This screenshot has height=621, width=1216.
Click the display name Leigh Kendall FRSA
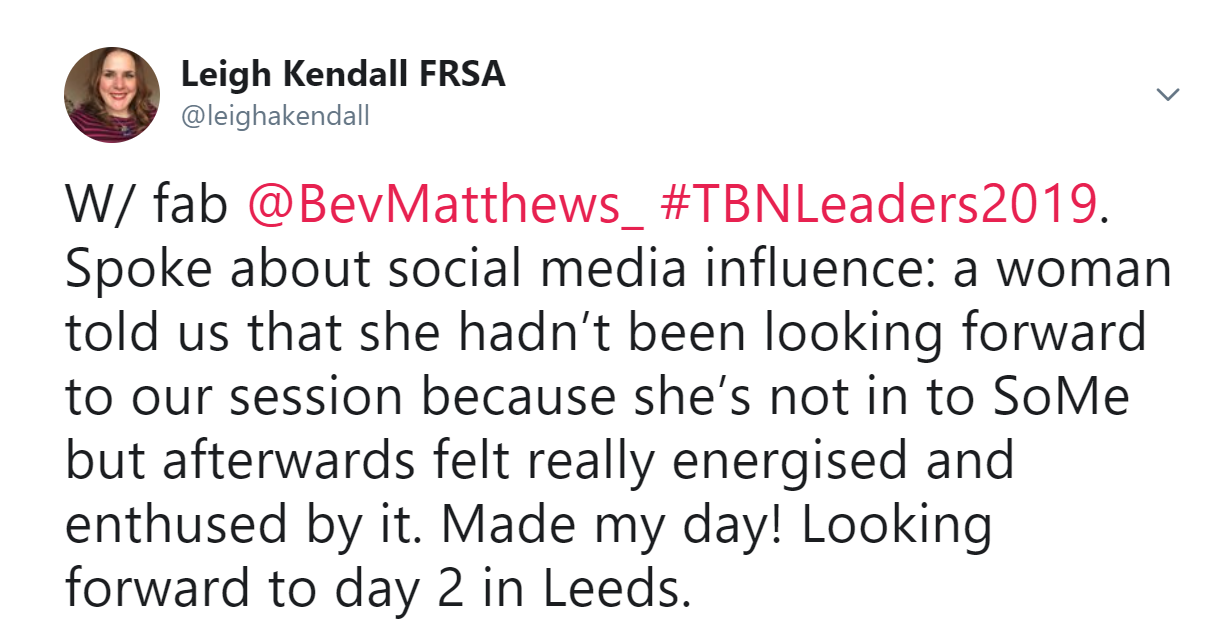(343, 74)
